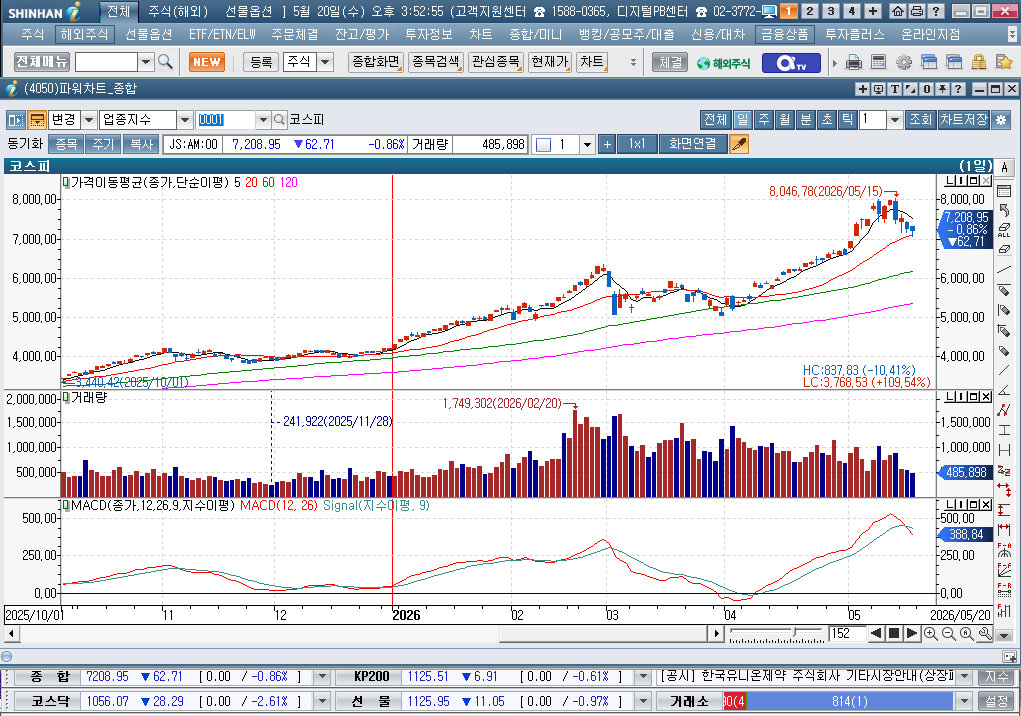The image size is (1021, 716).
Task: Click the 조회 query button
Action: 920,120
